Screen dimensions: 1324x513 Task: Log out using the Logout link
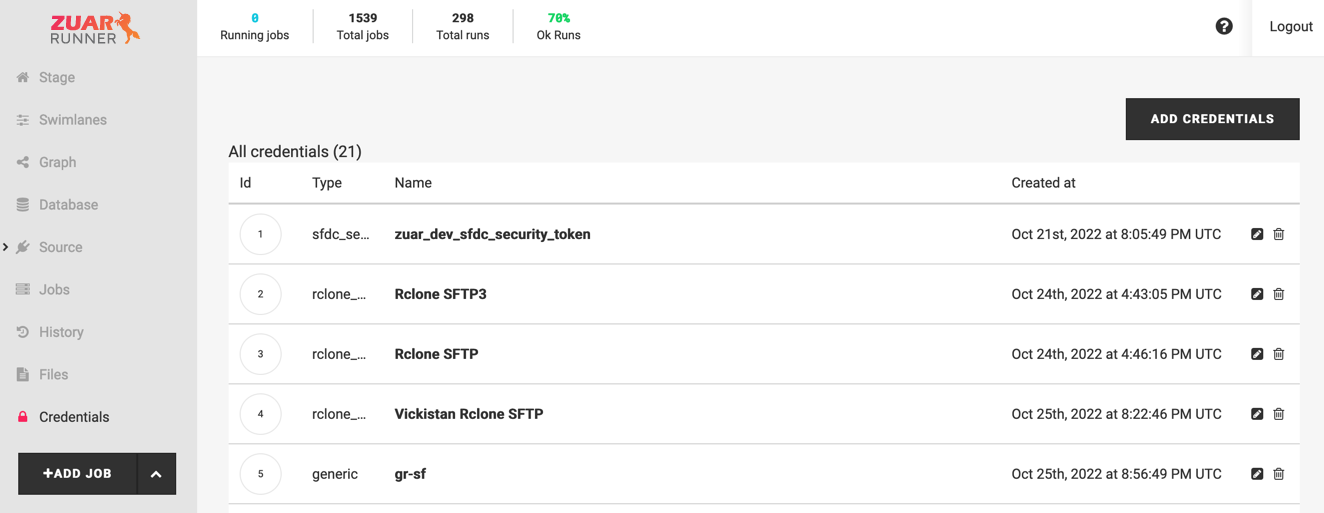(x=1290, y=27)
